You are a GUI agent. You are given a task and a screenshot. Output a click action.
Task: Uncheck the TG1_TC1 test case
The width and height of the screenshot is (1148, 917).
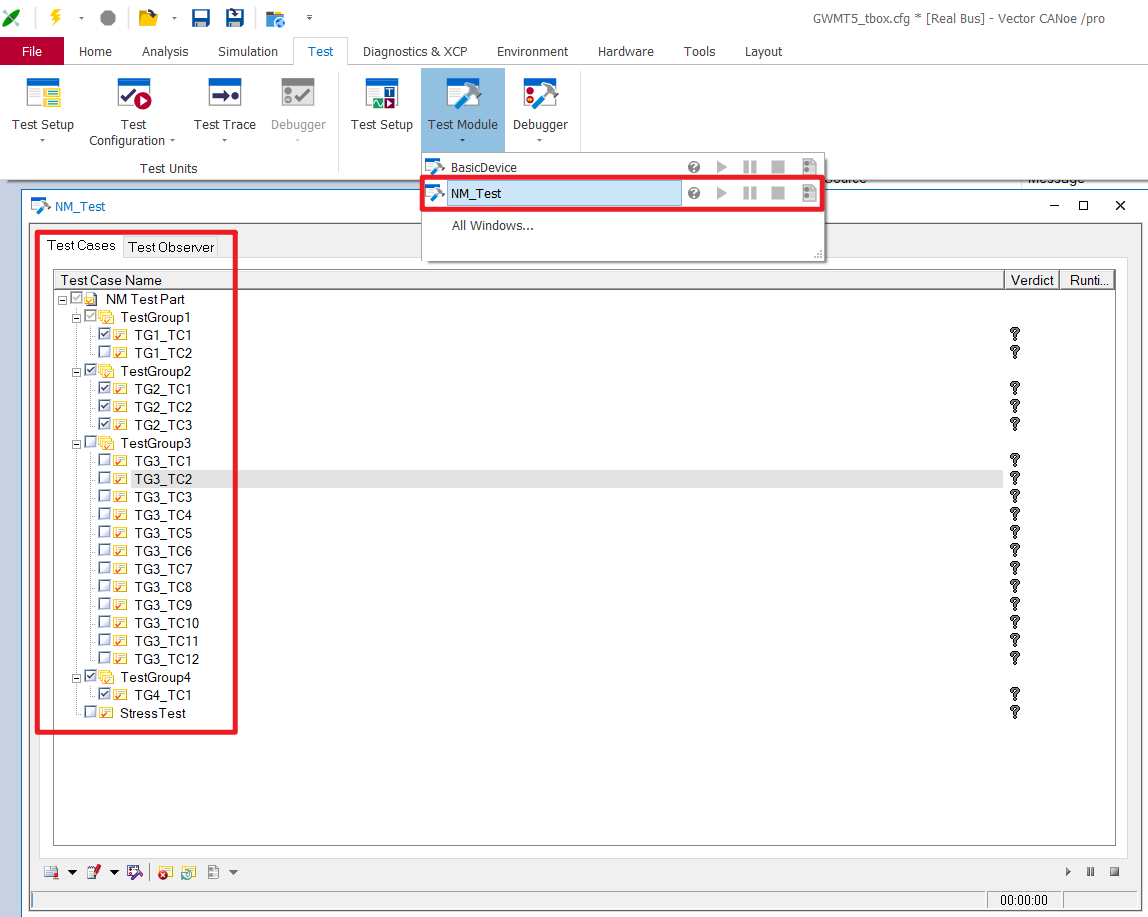click(105, 334)
